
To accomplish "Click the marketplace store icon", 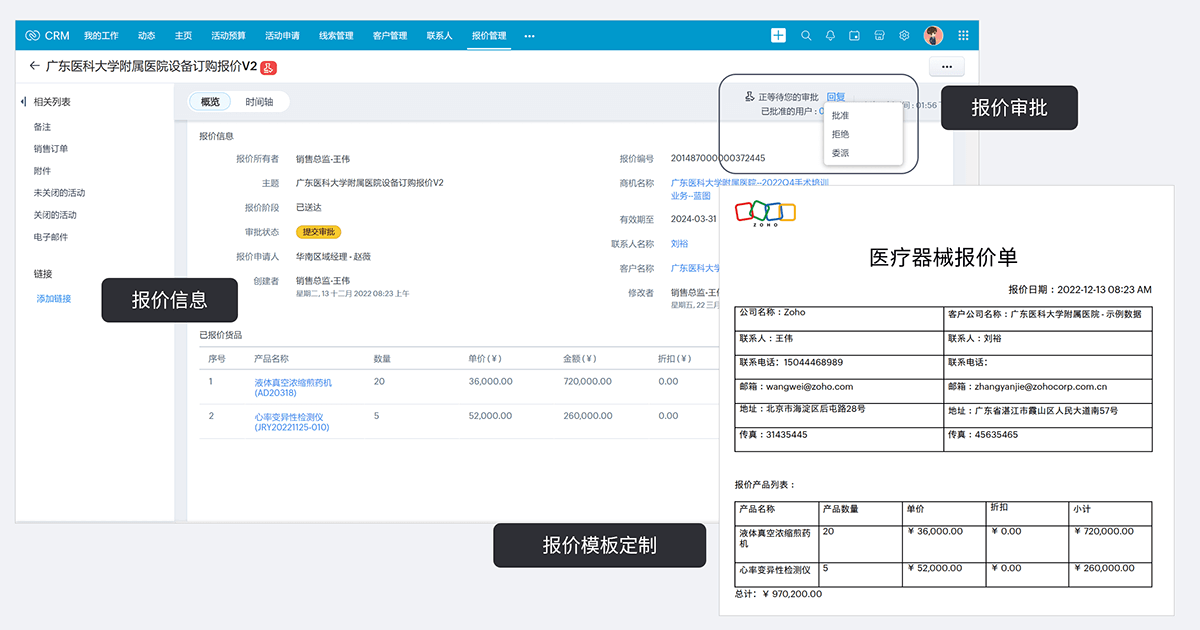I will click(879, 35).
